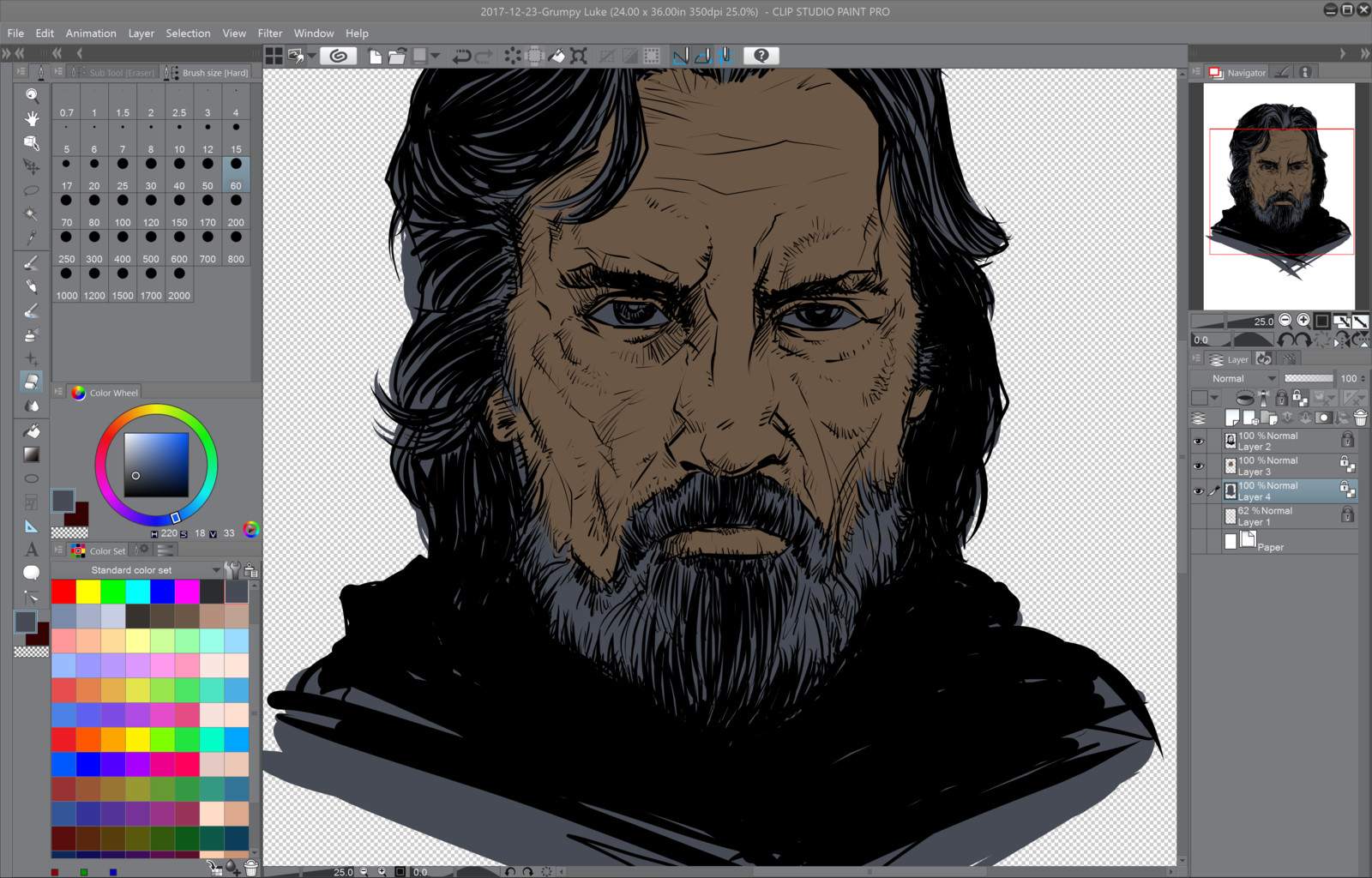This screenshot has width=1372, height=878.
Task: Switch to the Color Set tab
Action: (x=99, y=550)
